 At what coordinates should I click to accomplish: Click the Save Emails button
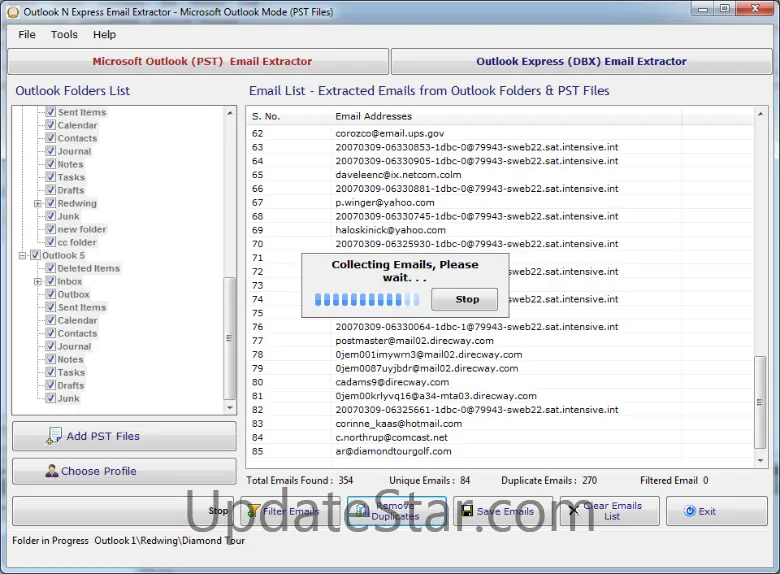[x=503, y=511]
